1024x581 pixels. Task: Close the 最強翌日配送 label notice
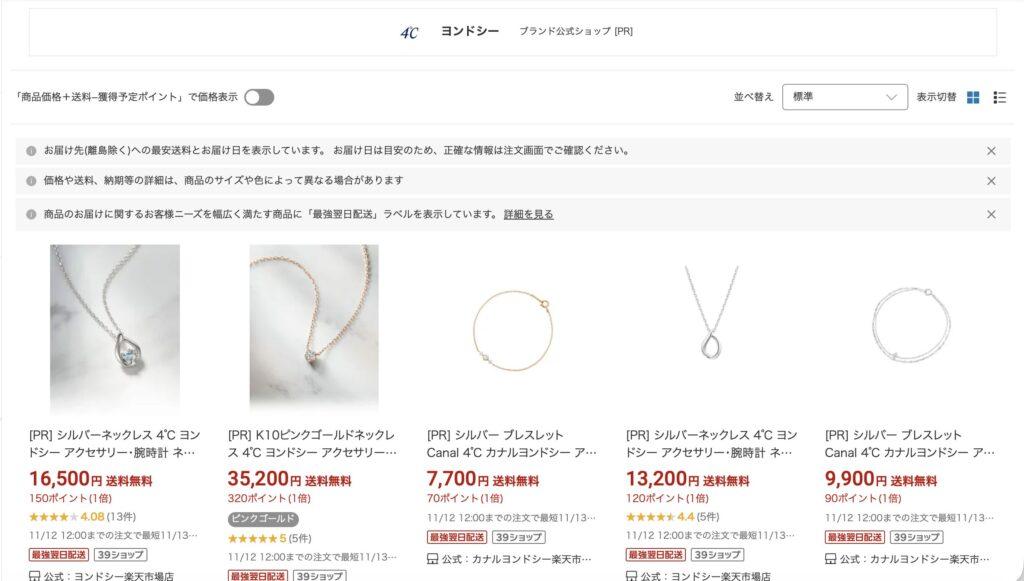pos(991,214)
